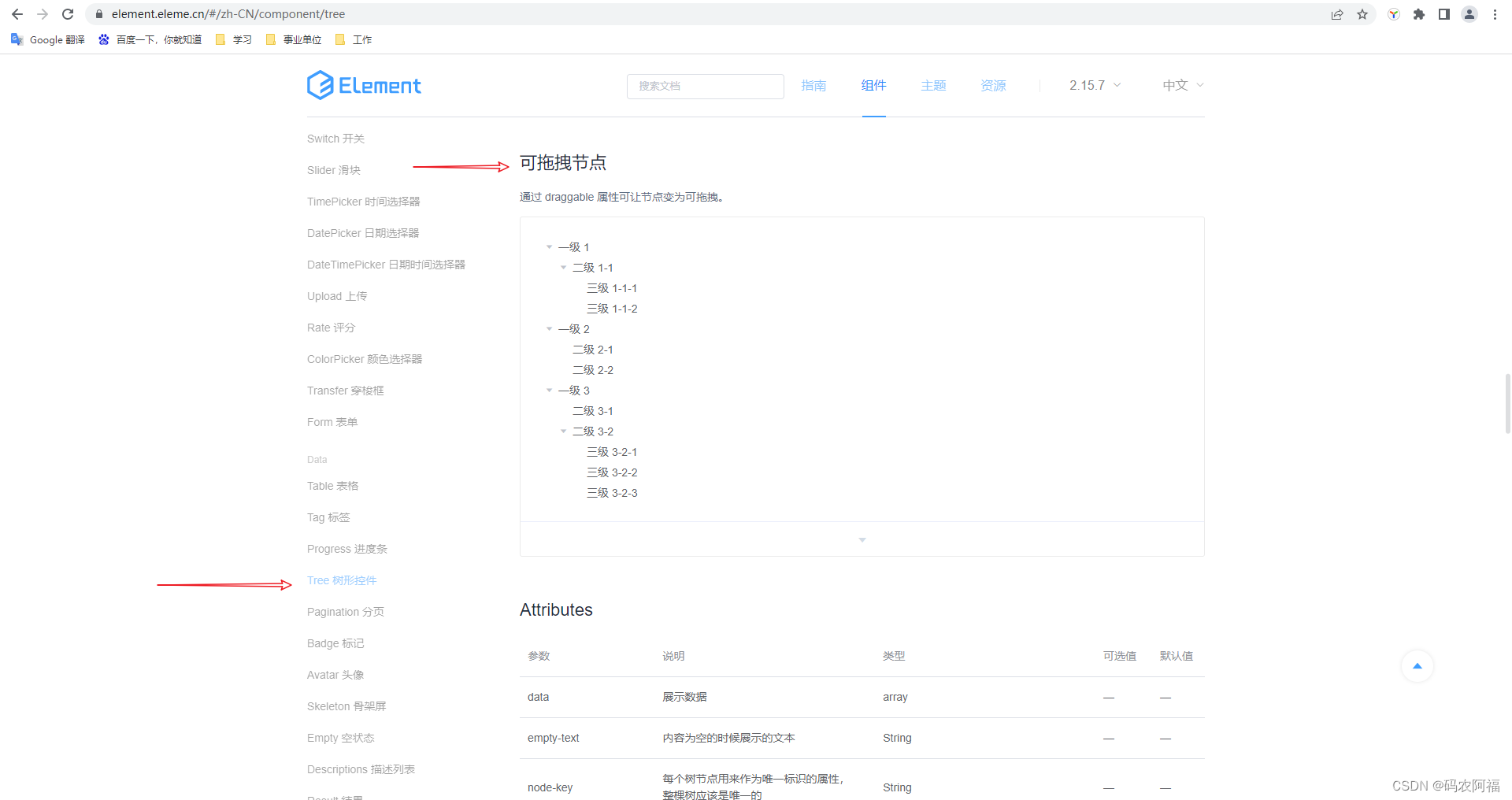1512x800 pixels.
Task: Open Upload 上传 in sidebar
Action: click(x=337, y=296)
